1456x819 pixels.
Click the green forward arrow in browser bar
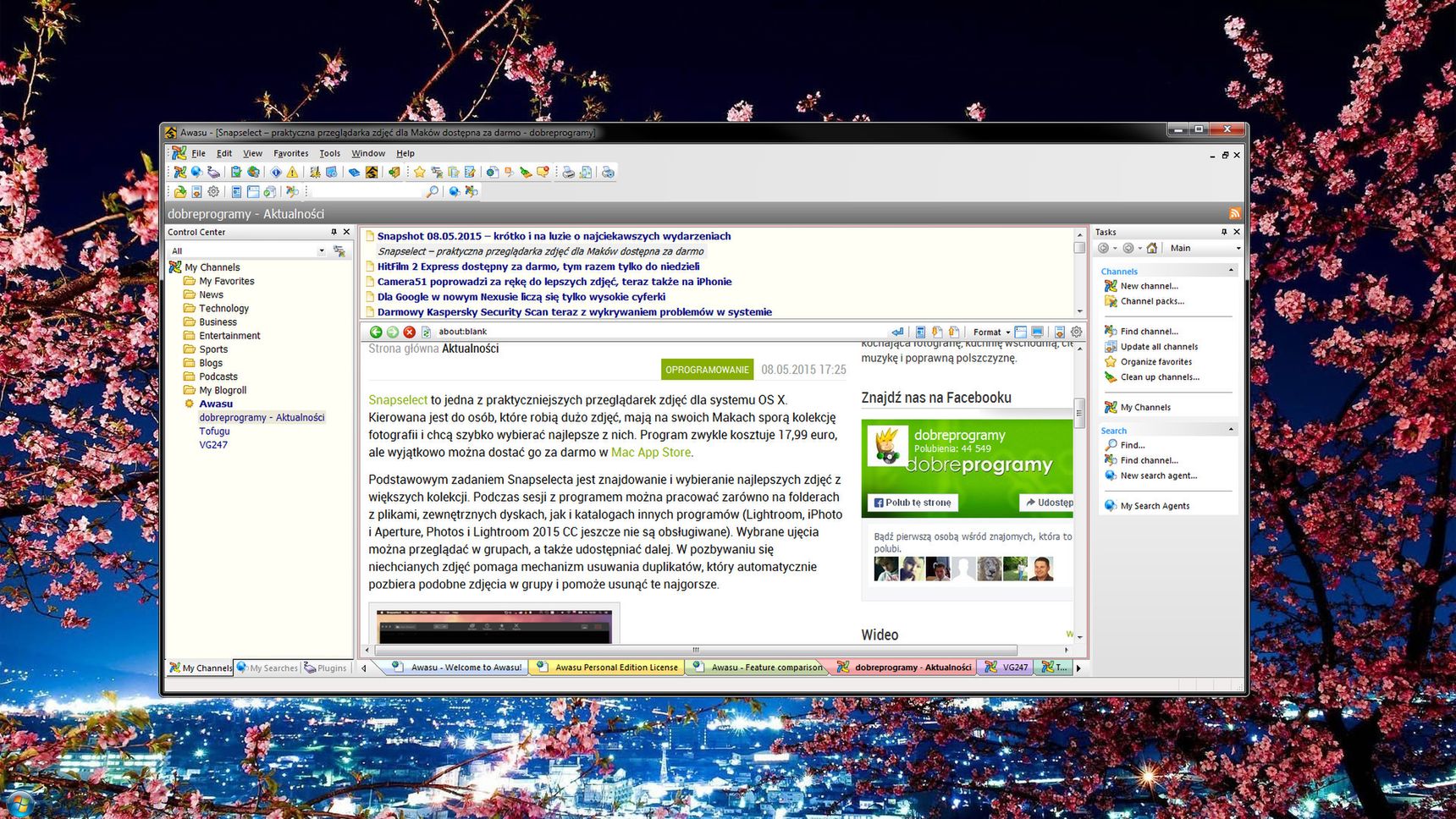click(393, 332)
